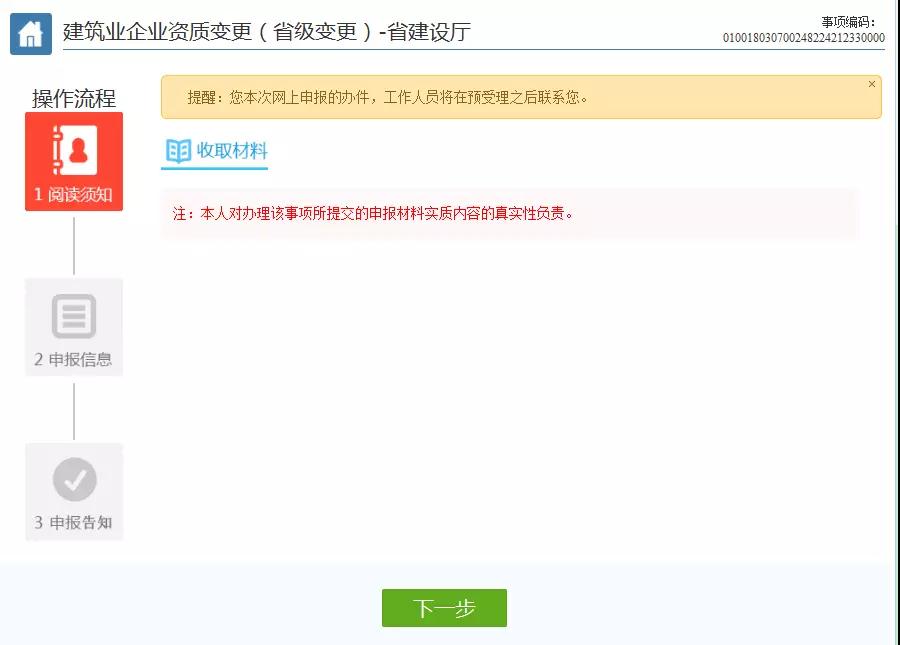Click the connector line between steps 1 and 2

coord(74,245)
